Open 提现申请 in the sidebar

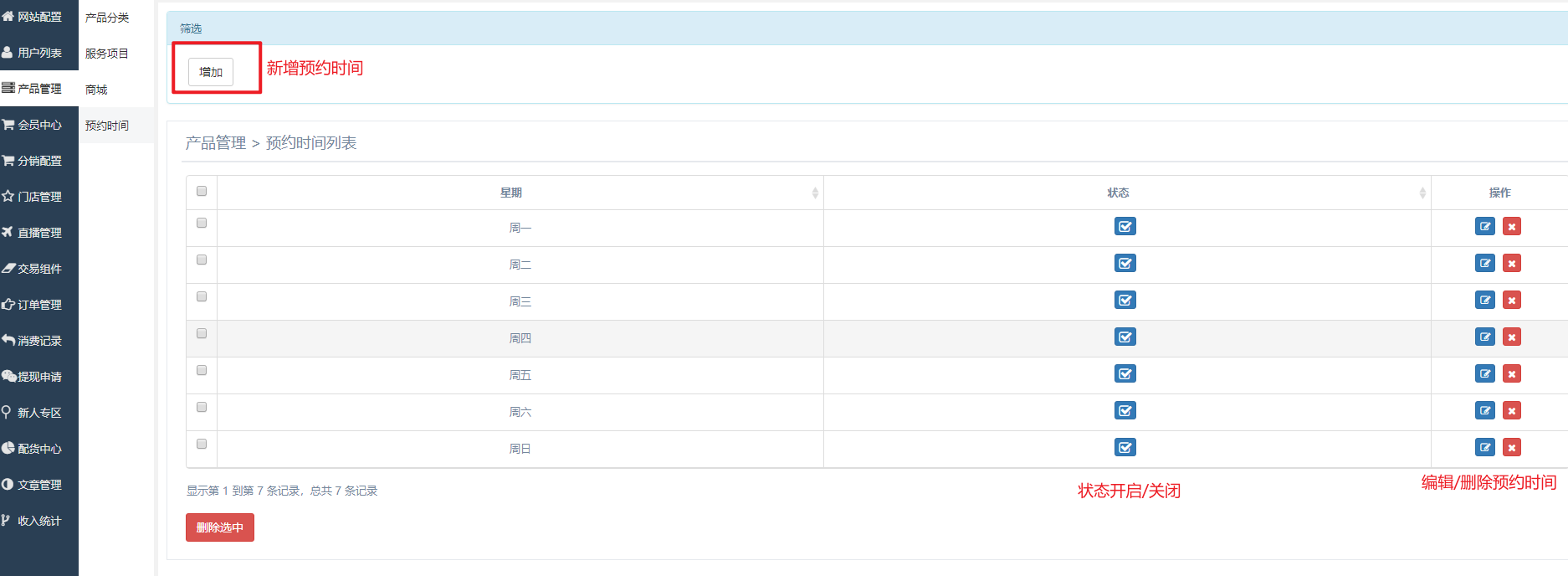coord(39,377)
